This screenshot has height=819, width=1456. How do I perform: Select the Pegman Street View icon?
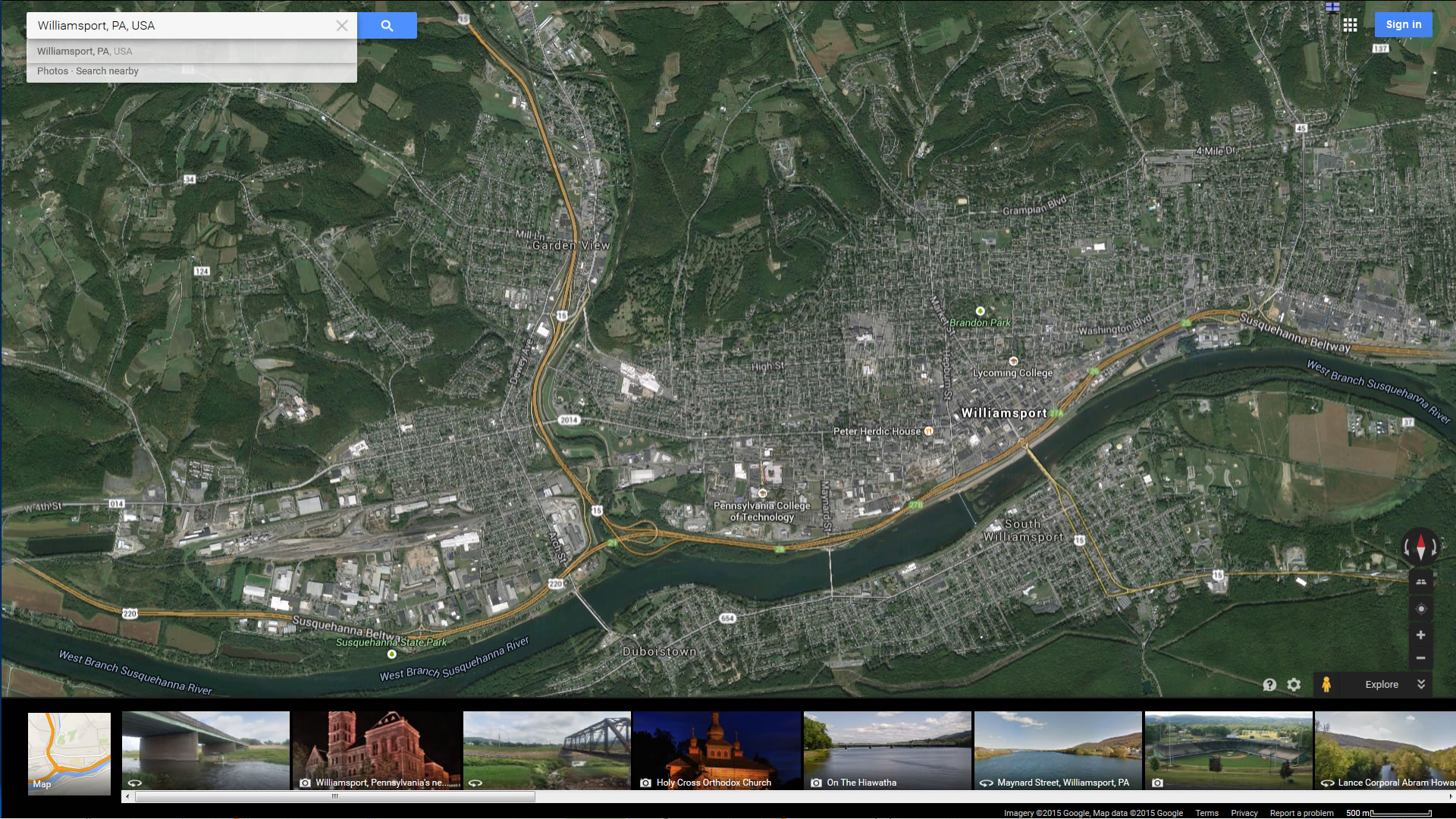(x=1326, y=684)
